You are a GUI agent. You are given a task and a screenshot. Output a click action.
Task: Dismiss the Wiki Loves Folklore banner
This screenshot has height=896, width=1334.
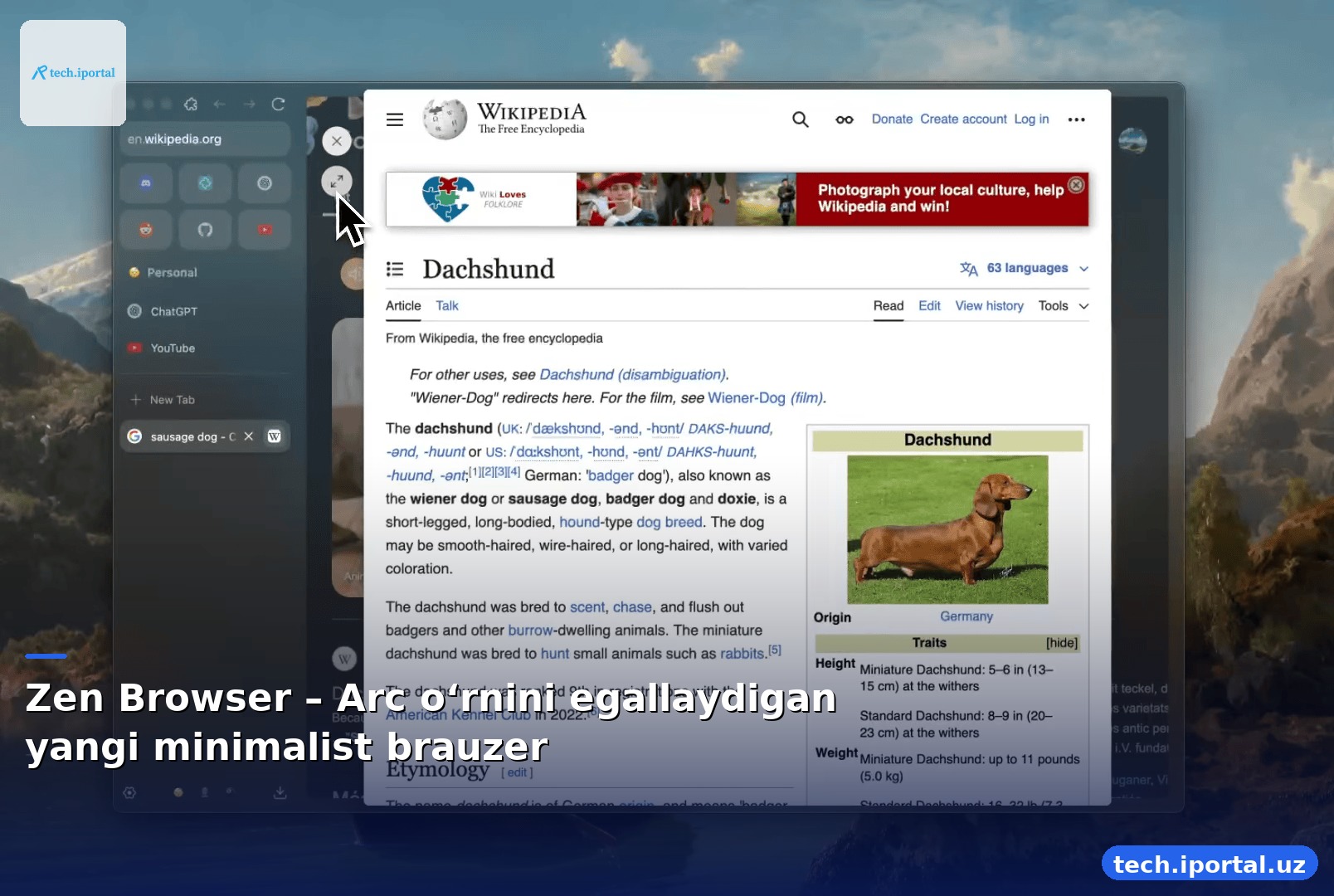click(1076, 185)
